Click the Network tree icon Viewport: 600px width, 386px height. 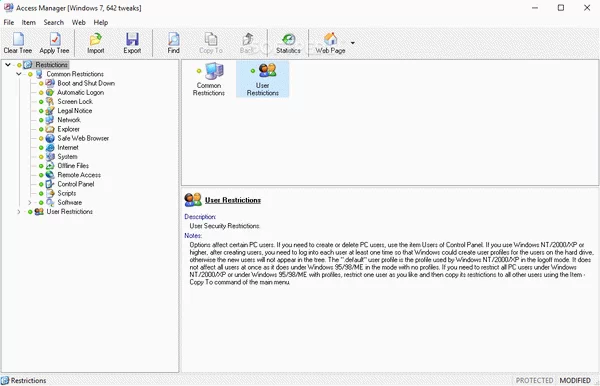[x=50, y=120]
